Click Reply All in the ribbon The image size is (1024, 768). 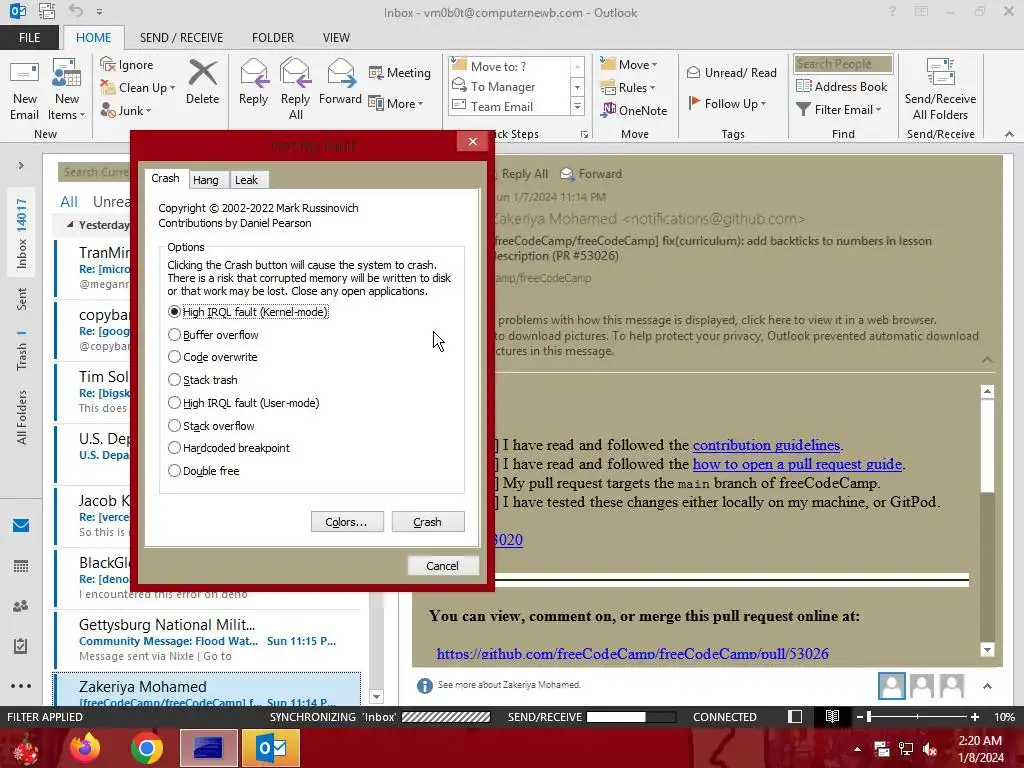295,89
